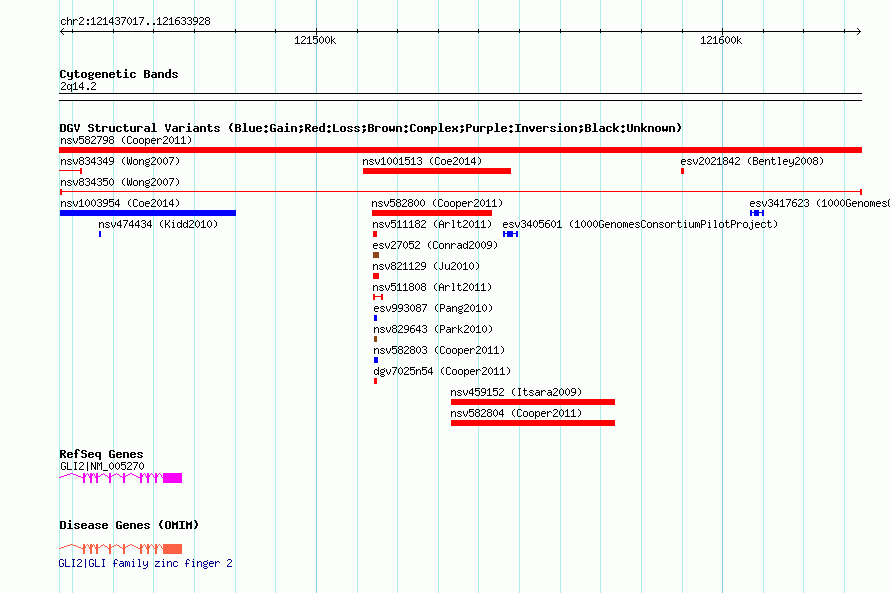This screenshot has height=593, width=890.
Task: Click the nsv511182 (Arlt2011) label
Action: (432, 224)
